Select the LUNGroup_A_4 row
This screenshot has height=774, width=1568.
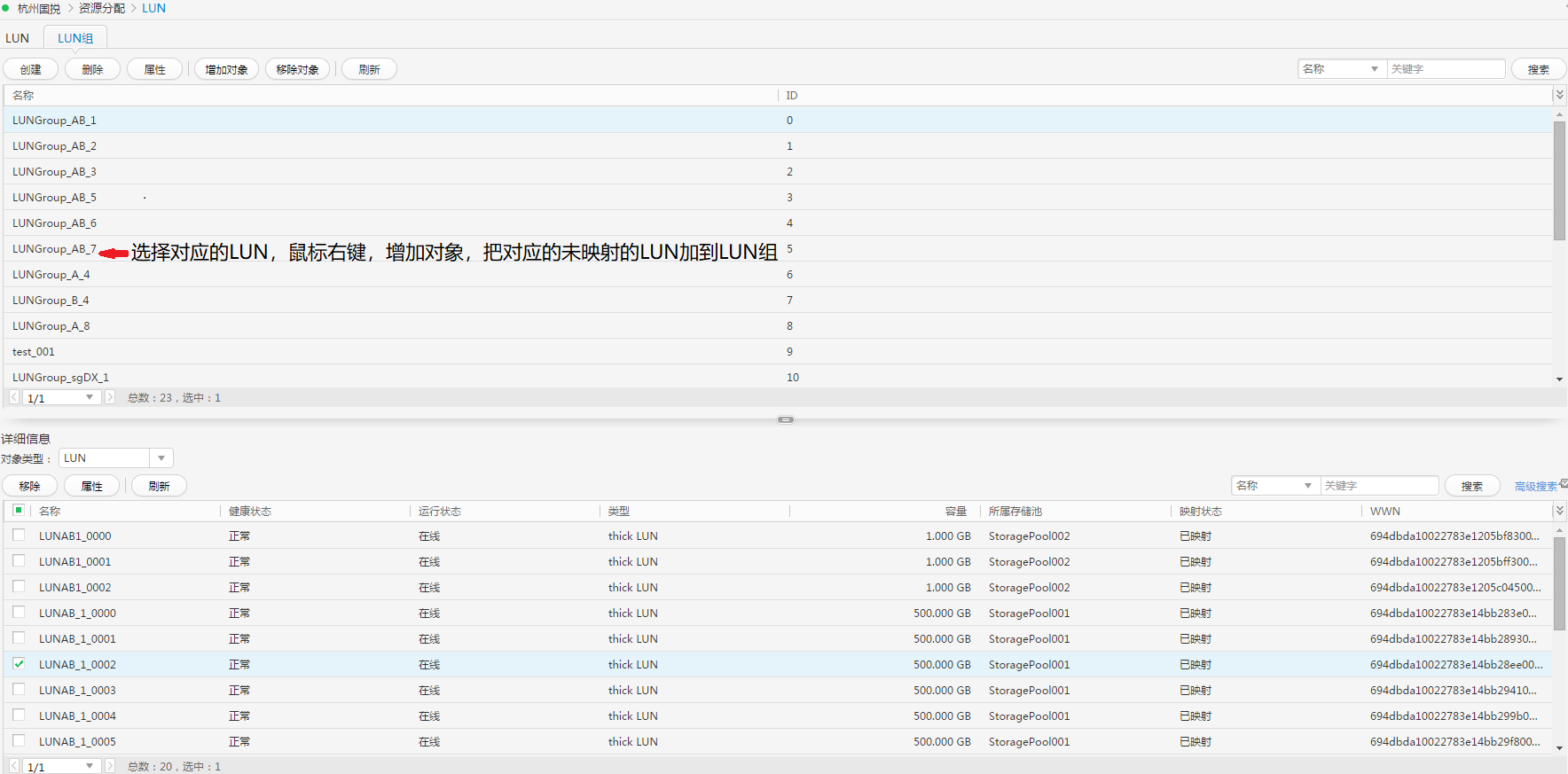(x=777, y=274)
